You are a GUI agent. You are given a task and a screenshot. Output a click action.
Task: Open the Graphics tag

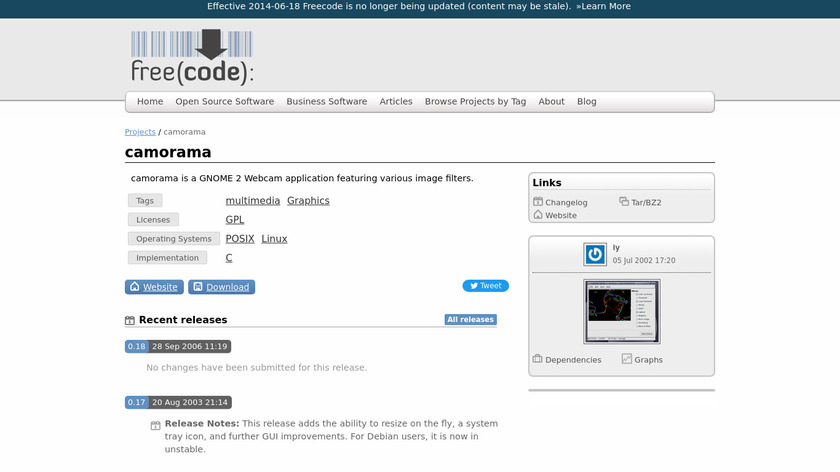tap(308, 200)
